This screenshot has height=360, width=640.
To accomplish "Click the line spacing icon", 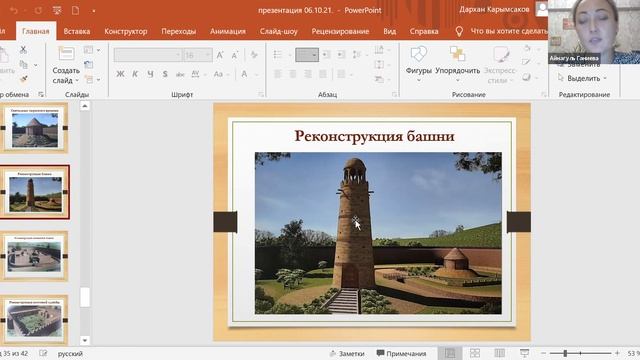I will coord(357,54).
